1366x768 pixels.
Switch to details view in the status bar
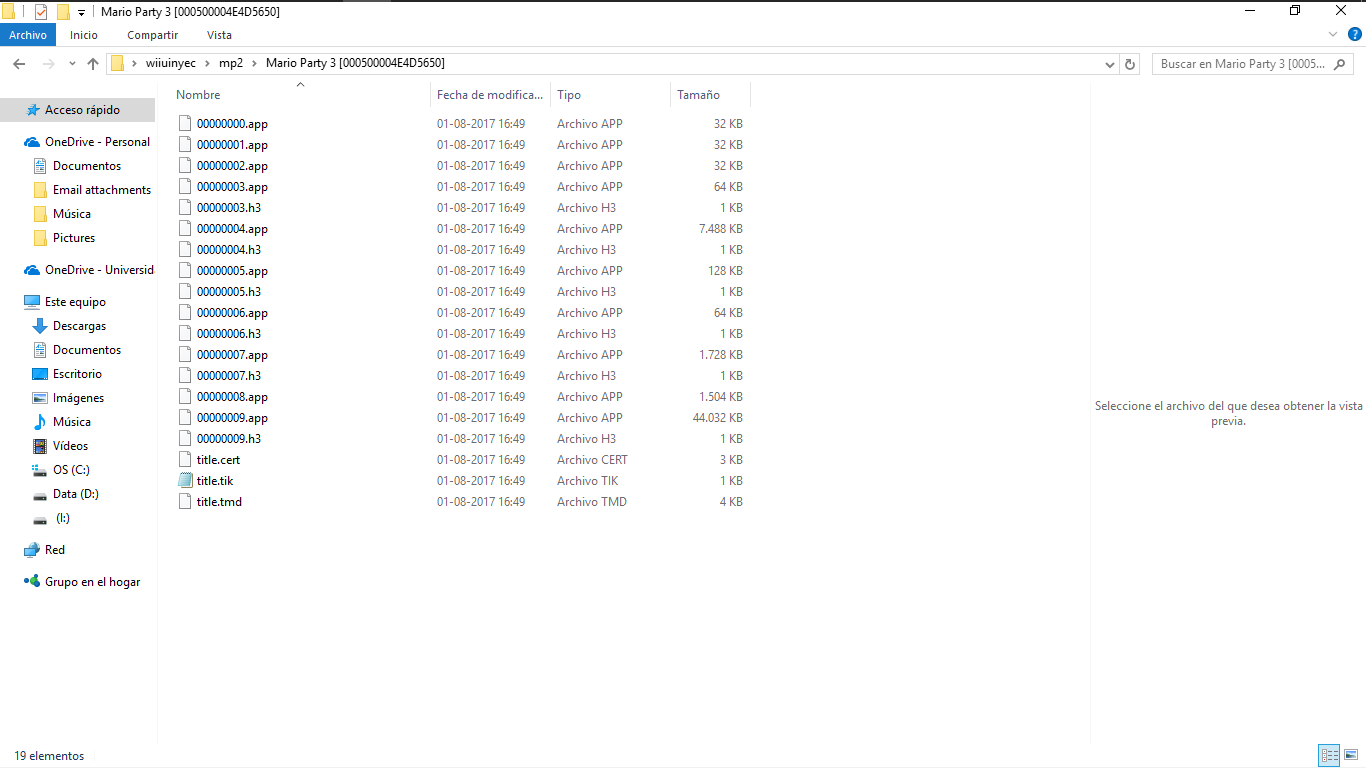1329,755
